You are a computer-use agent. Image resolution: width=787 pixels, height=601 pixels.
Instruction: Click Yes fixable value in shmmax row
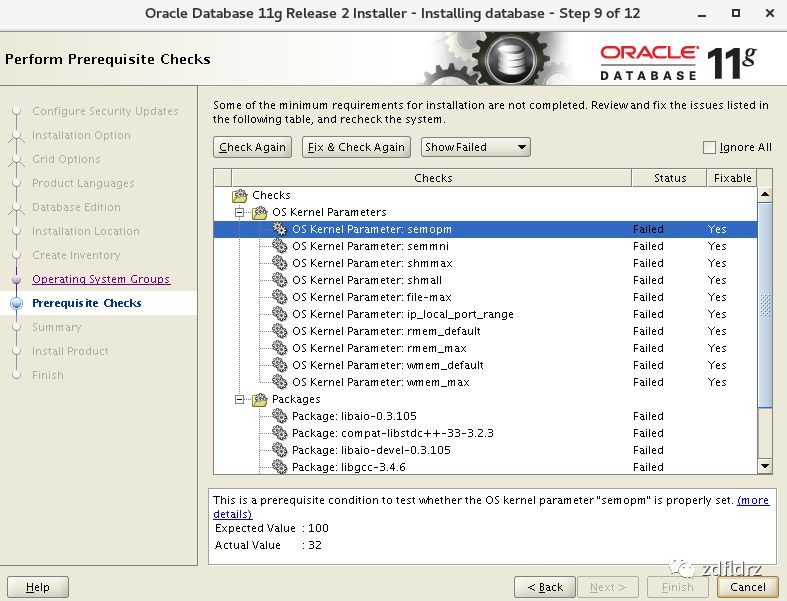pyautogui.click(x=717, y=263)
